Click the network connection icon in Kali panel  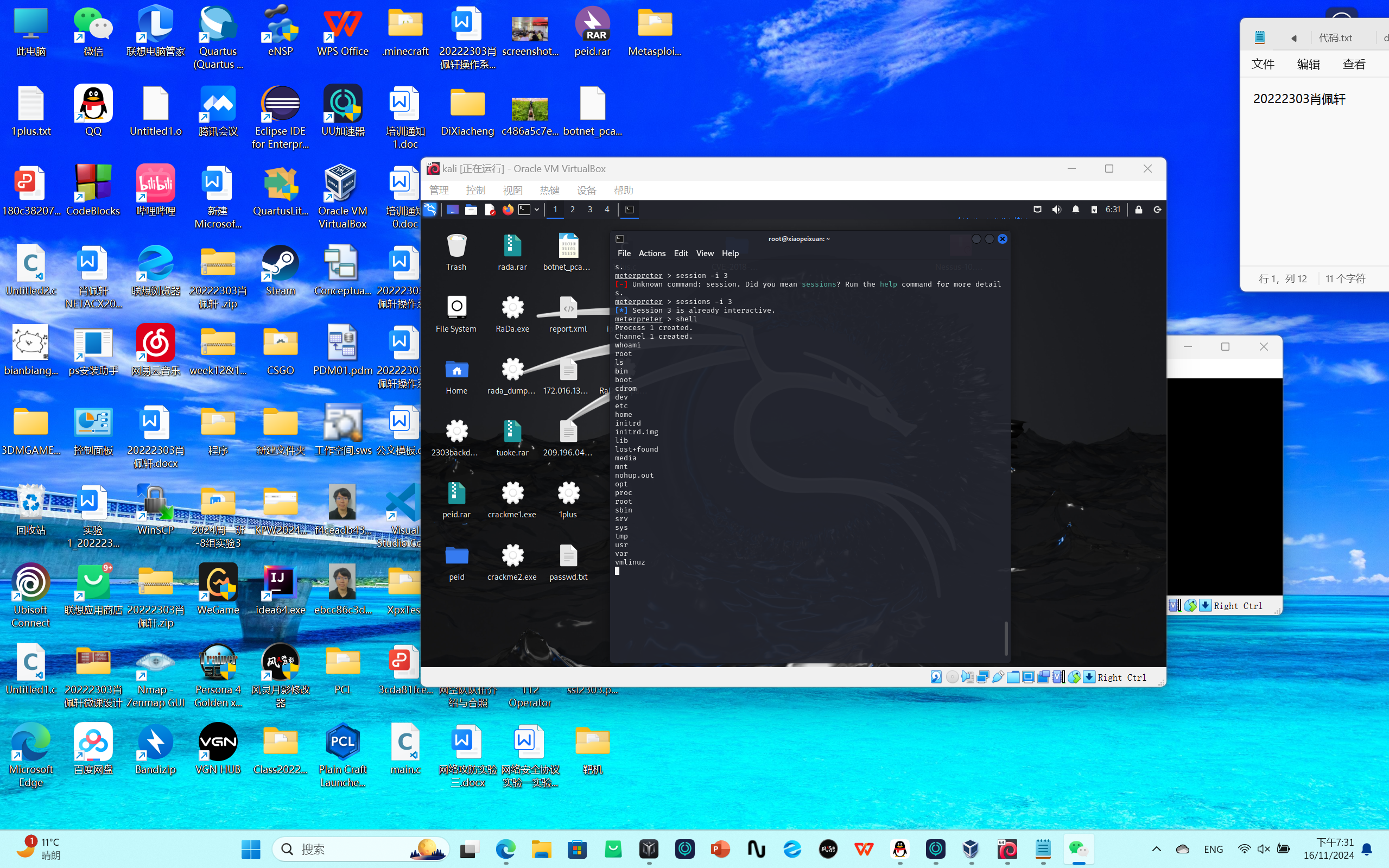pyautogui.click(x=1037, y=210)
